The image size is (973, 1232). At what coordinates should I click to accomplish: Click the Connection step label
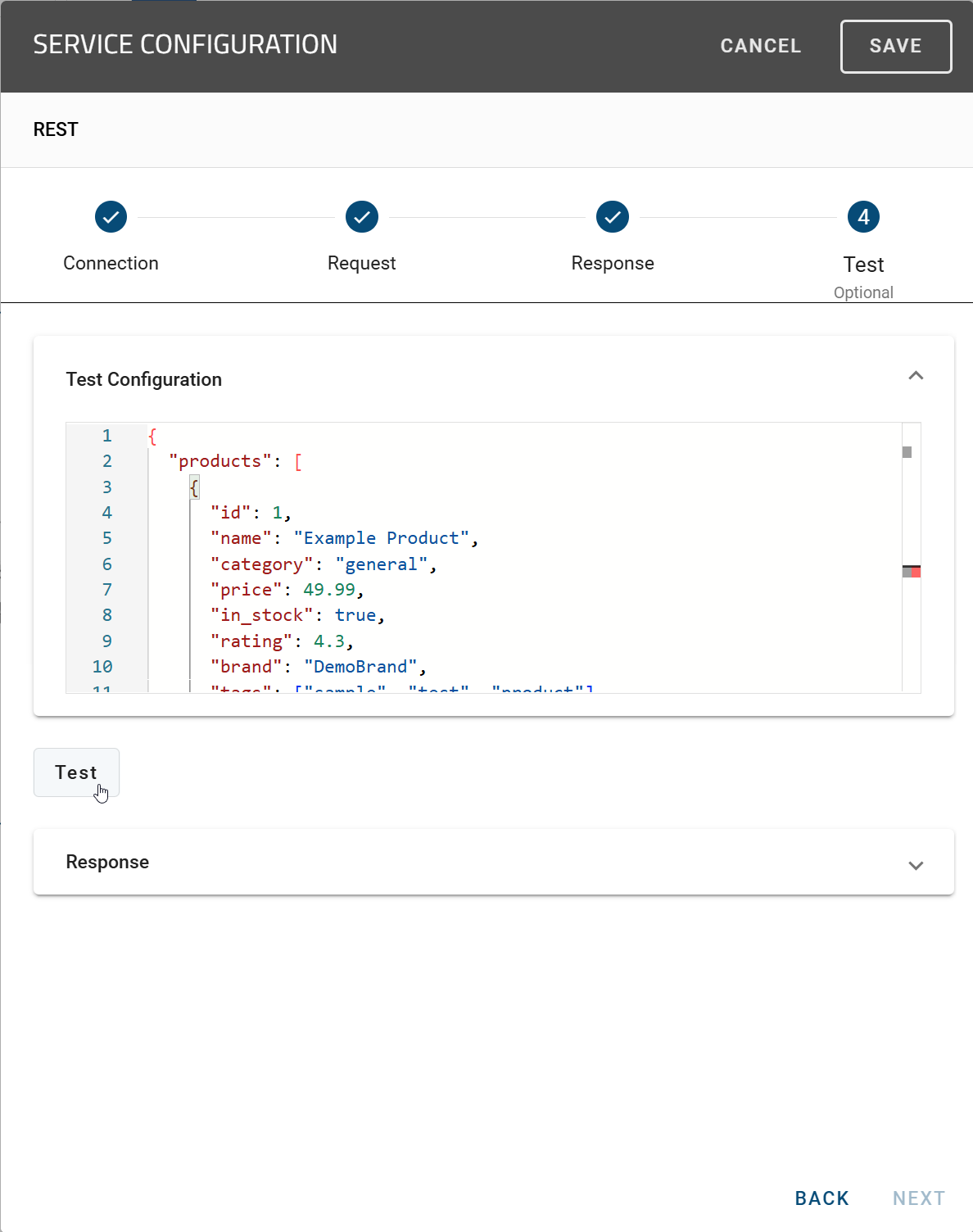[x=111, y=263]
